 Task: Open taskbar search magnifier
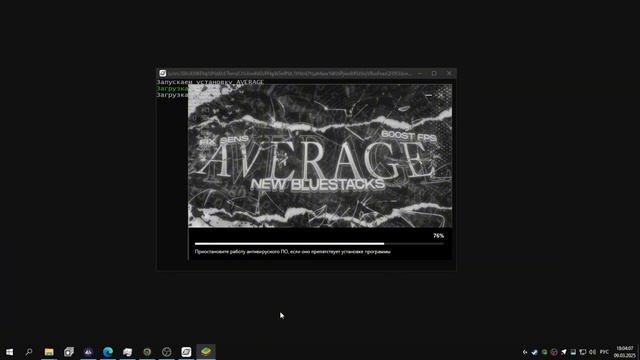pyautogui.click(x=29, y=352)
